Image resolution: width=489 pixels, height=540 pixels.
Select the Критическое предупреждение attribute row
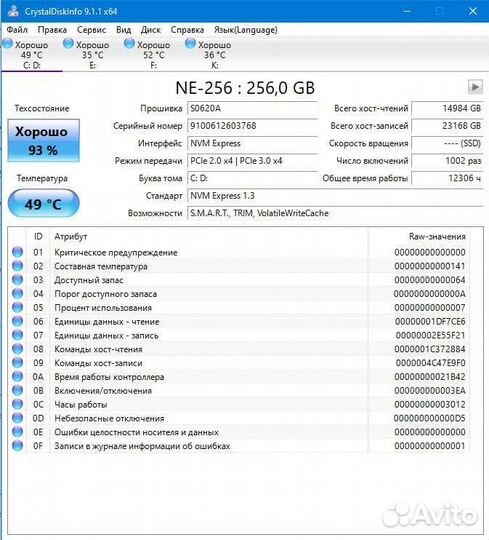(238, 252)
